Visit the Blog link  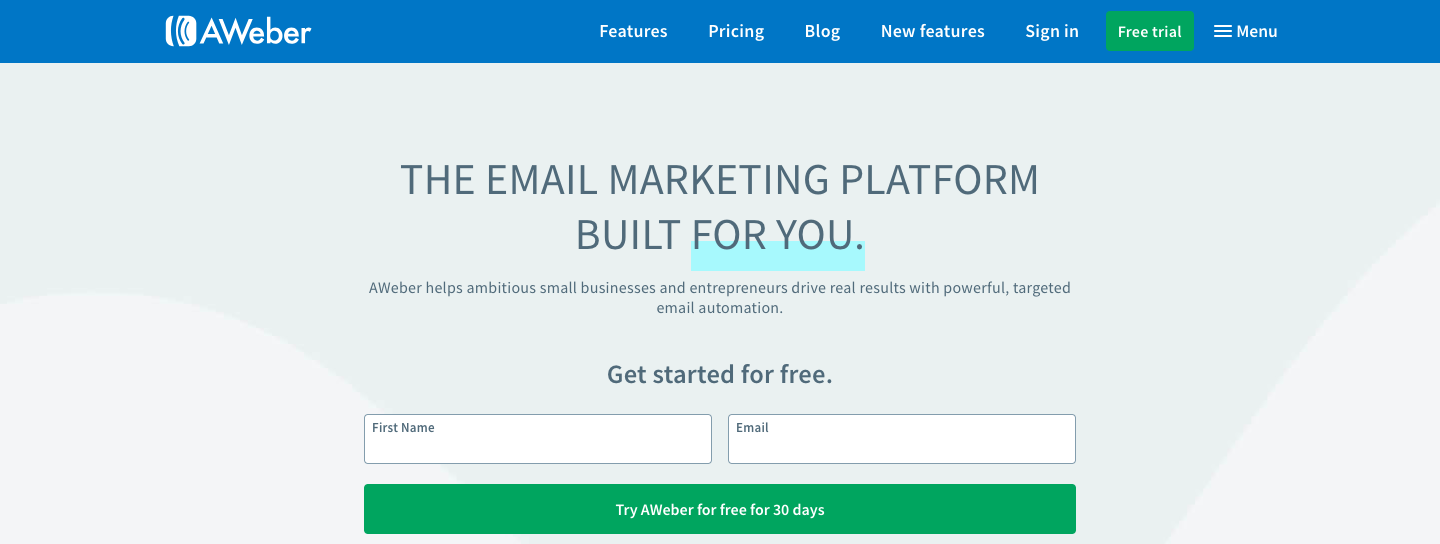coord(822,31)
